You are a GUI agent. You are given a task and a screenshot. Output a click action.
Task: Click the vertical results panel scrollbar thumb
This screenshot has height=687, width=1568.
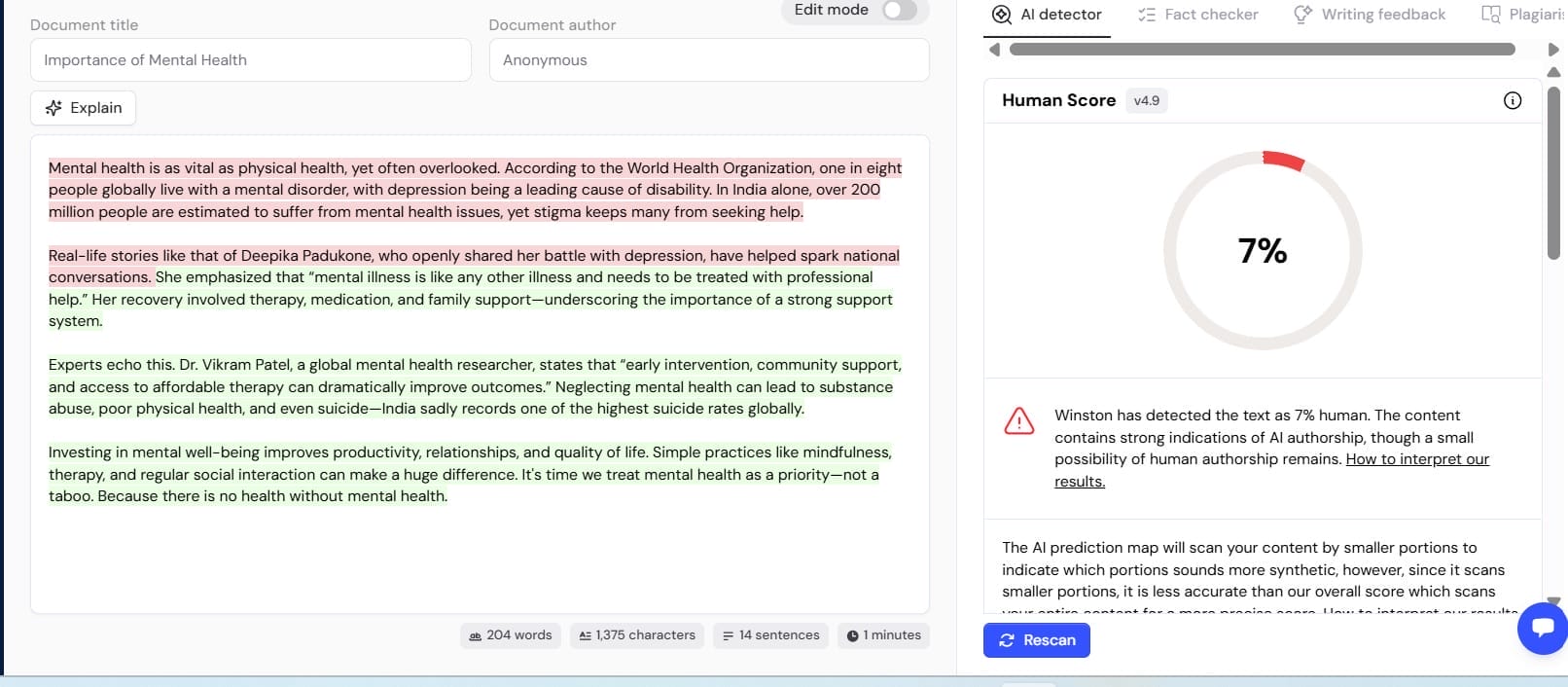pos(1553,173)
